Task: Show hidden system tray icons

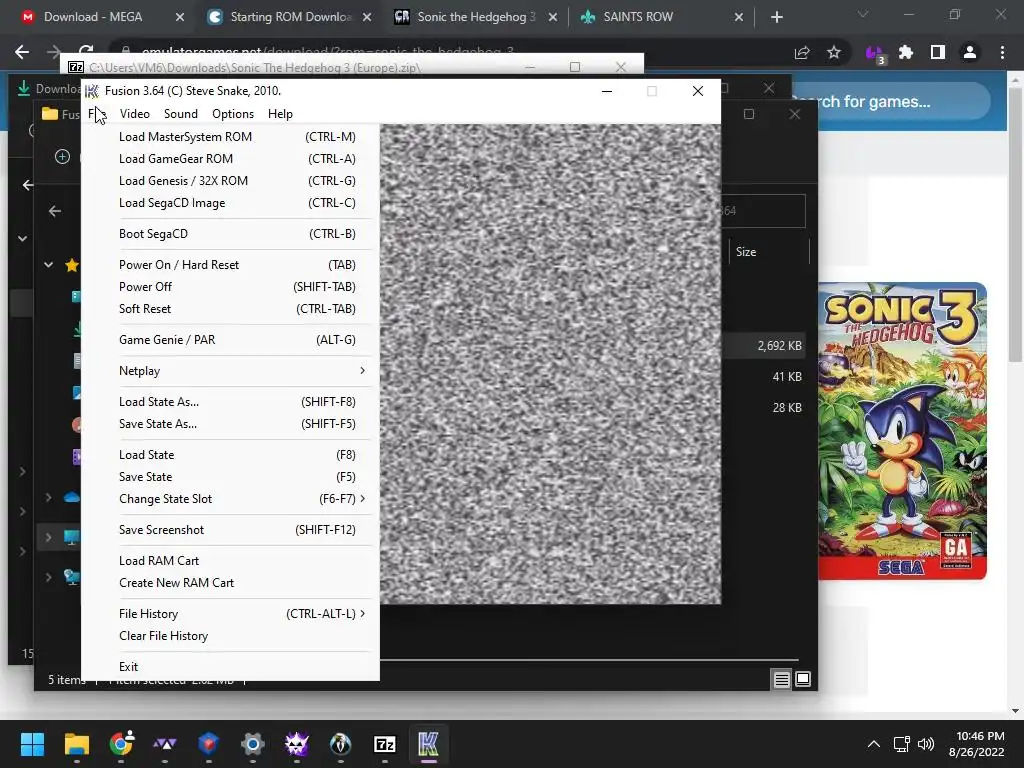Action: pyautogui.click(x=874, y=744)
